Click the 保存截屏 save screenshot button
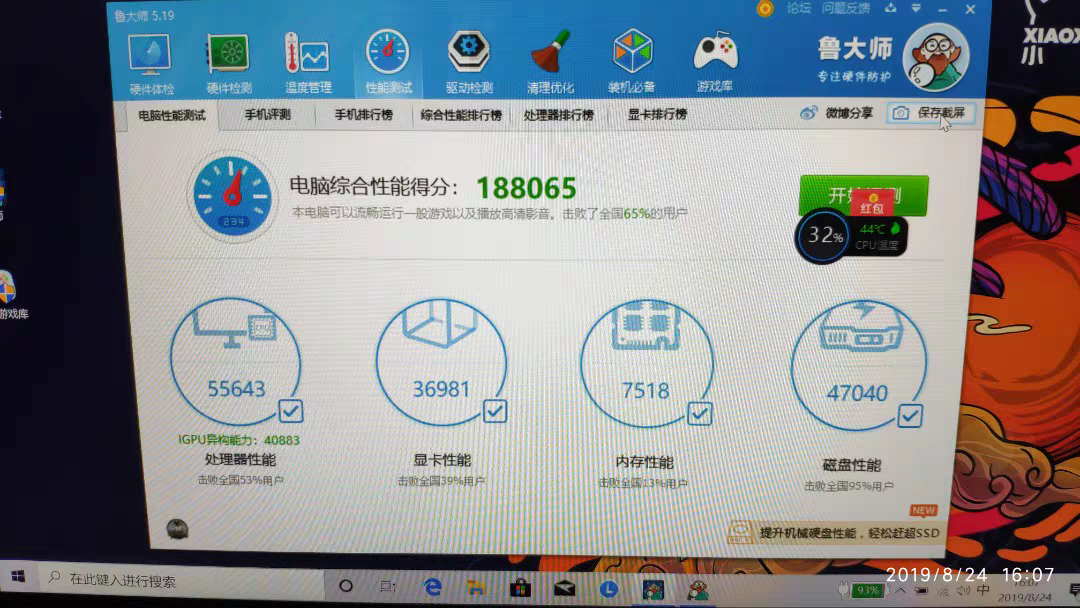The image size is (1080, 608). pos(931,113)
